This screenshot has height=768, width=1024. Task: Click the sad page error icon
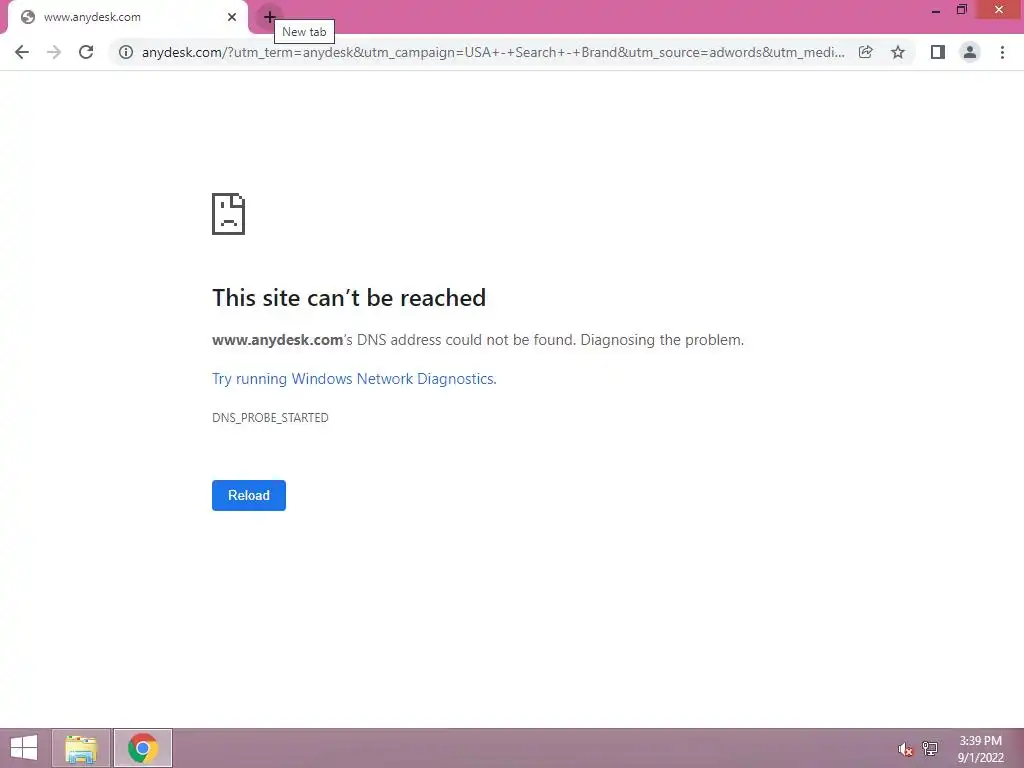(229, 214)
